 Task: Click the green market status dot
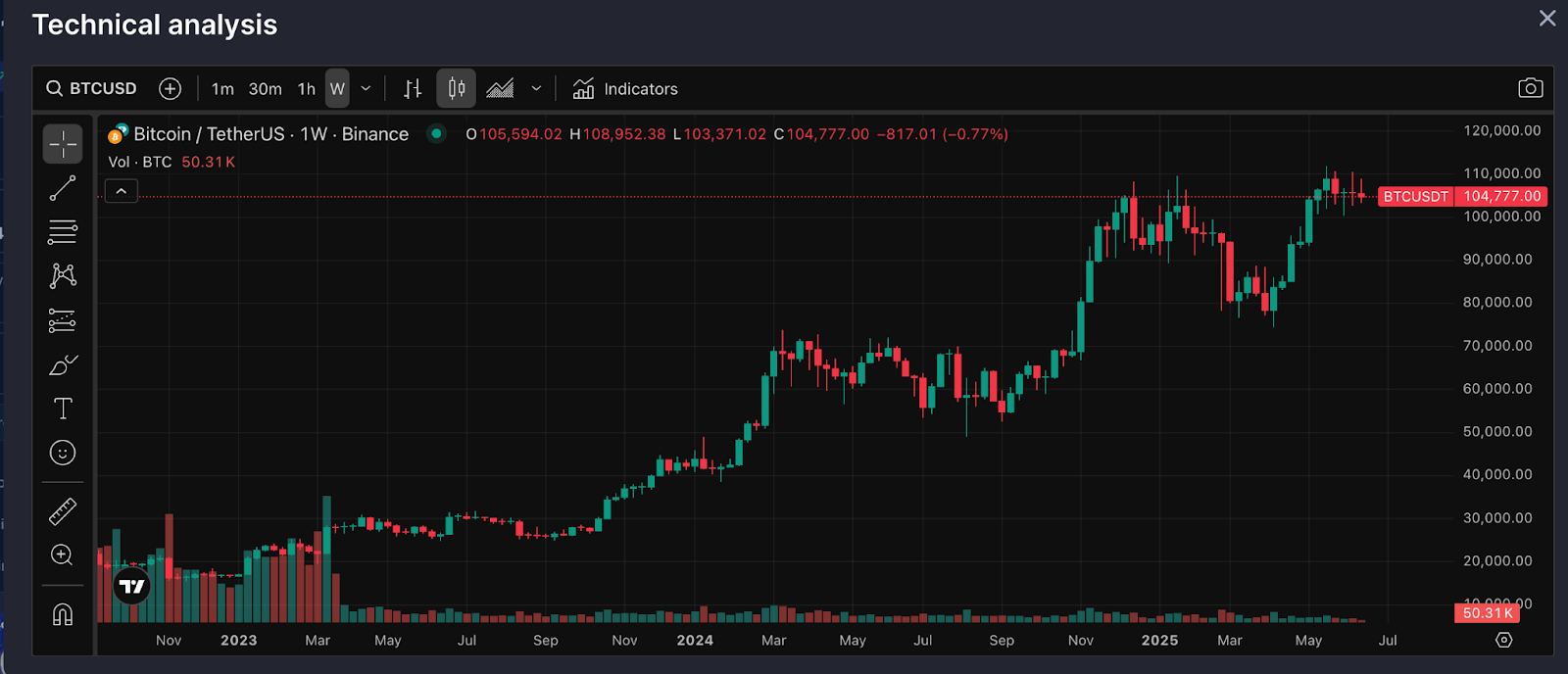437,133
